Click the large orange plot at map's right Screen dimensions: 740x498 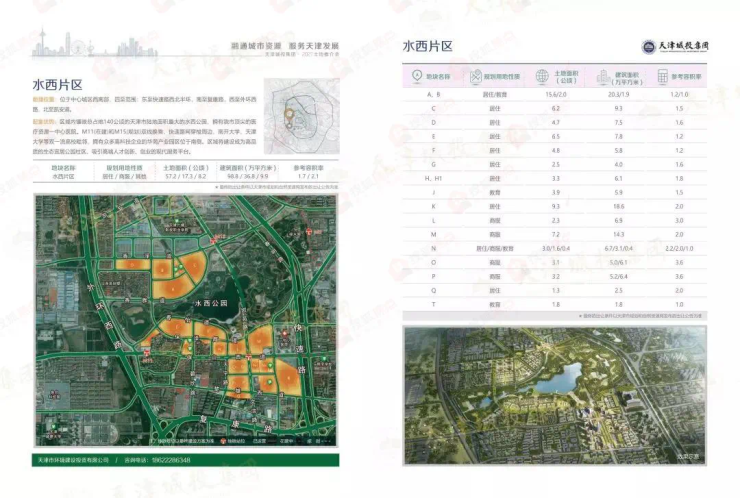pyautogui.click(x=289, y=376)
